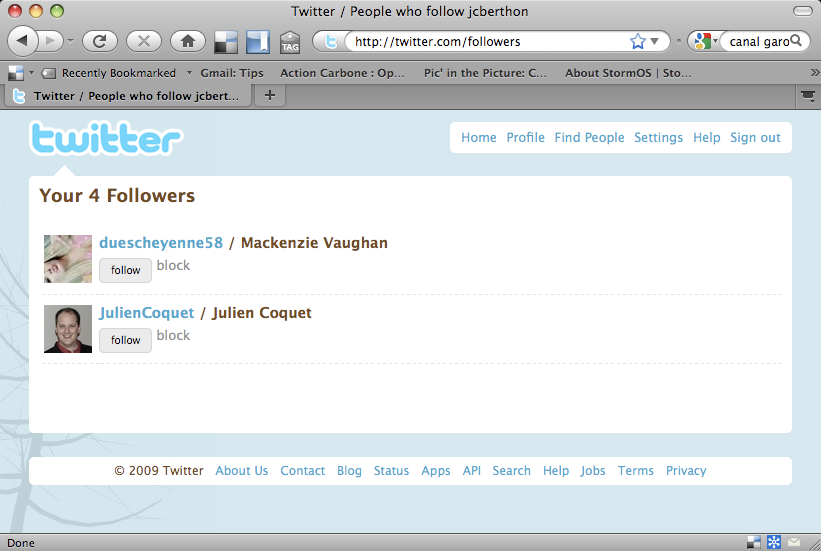Viewport: 821px width, 551px height.
Task: Select the Twitter followers tab
Action: 128,96
